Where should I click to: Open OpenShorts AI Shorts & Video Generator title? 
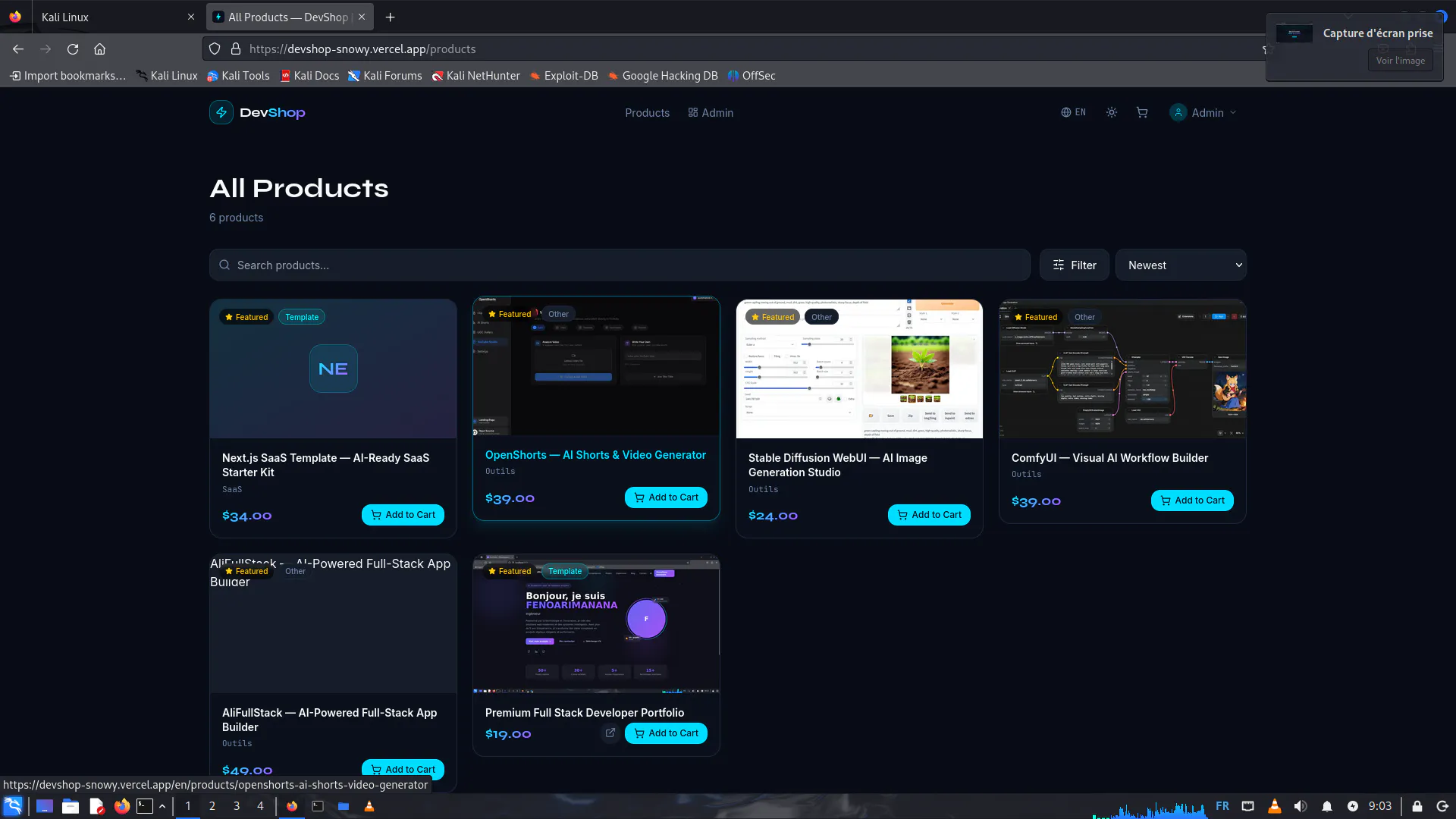click(595, 455)
